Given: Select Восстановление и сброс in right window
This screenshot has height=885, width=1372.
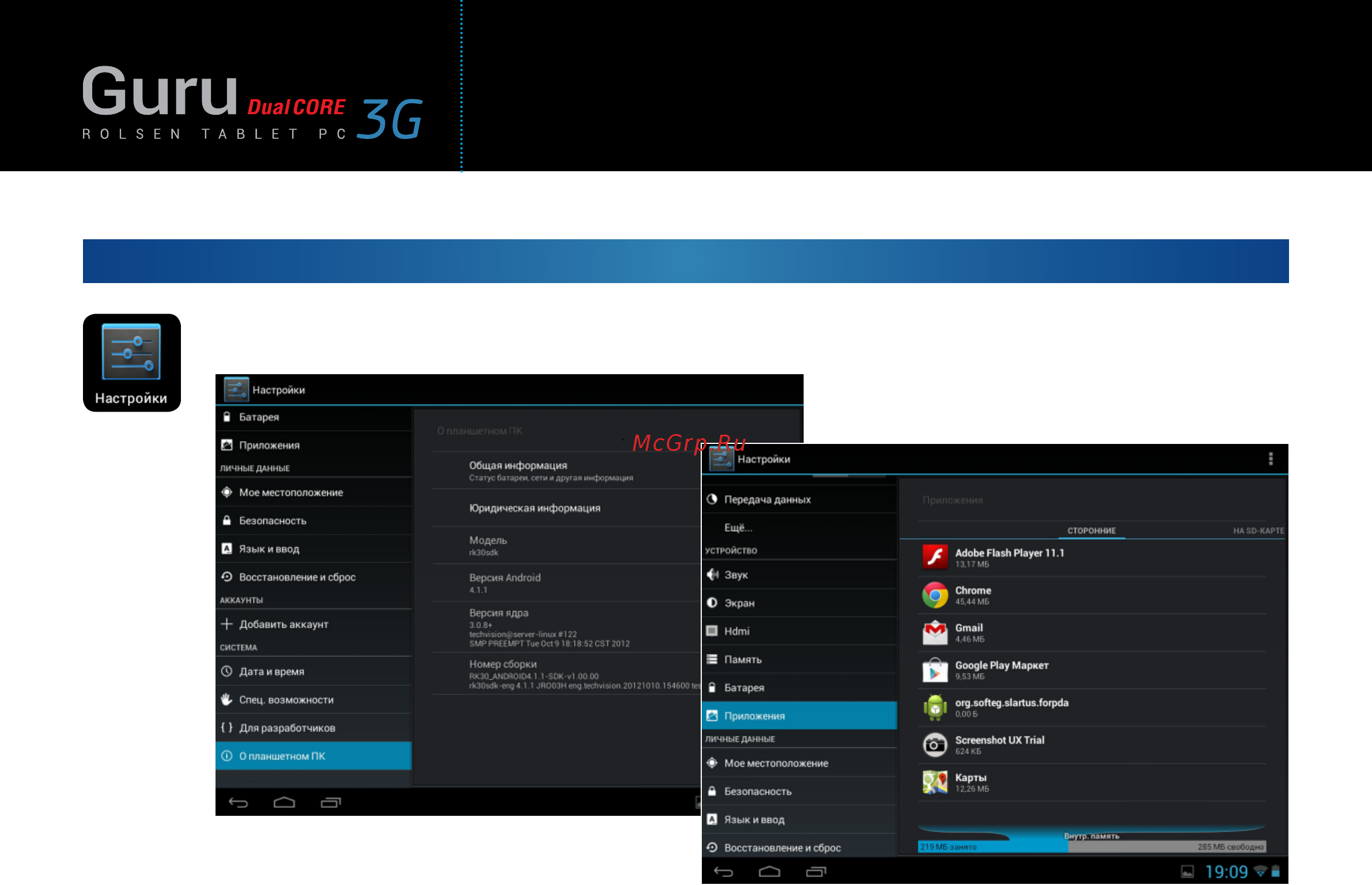Looking at the screenshot, I should click(x=799, y=848).
